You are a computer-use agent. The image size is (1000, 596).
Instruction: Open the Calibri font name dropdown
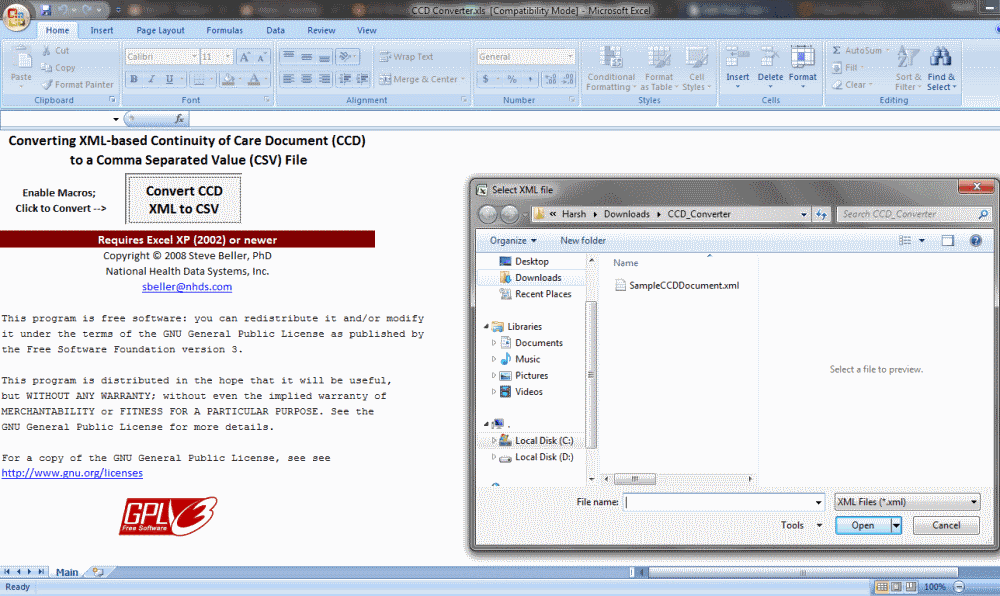(194, 57)
